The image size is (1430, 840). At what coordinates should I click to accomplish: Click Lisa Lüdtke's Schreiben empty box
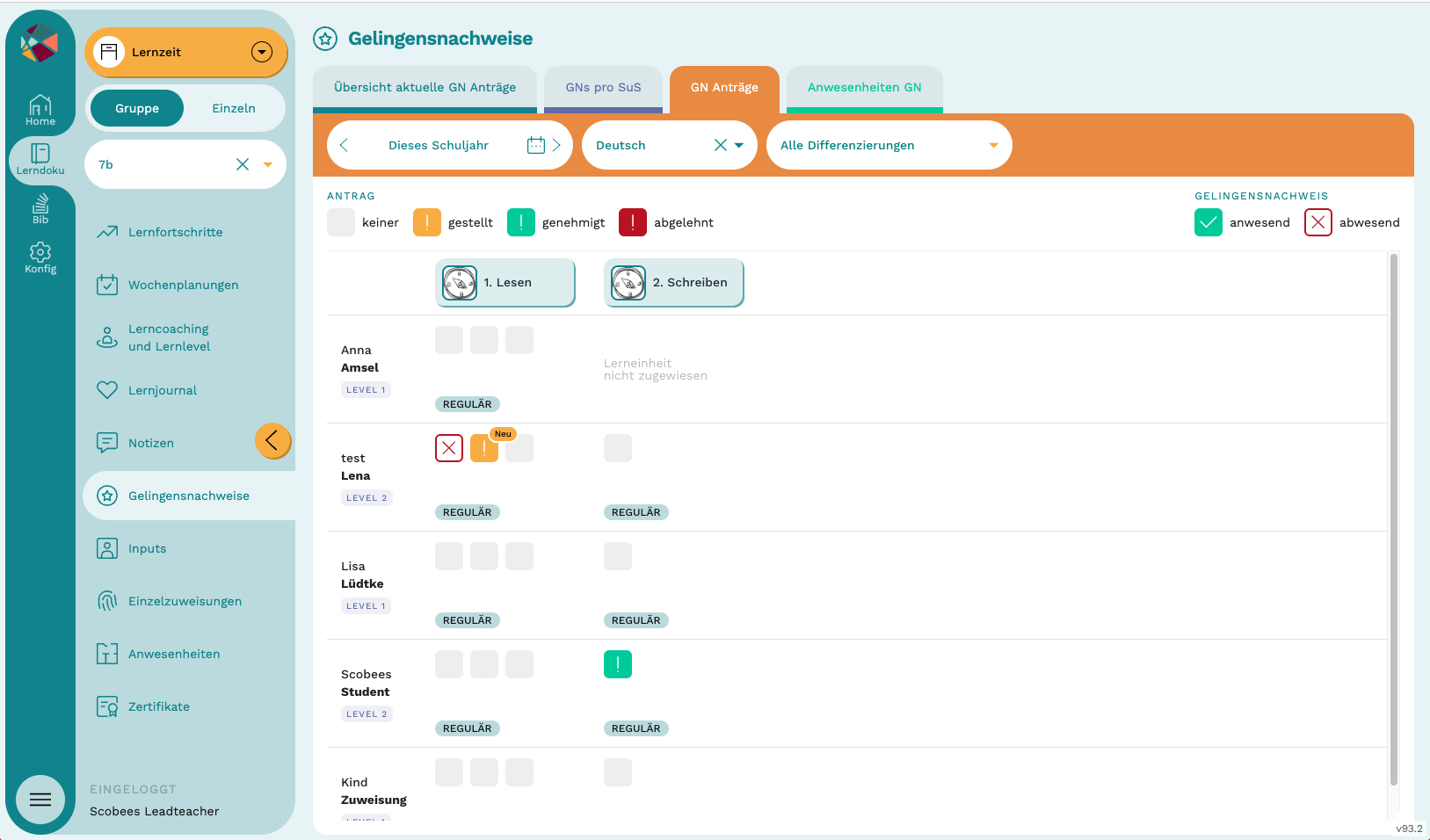[618, 556]
